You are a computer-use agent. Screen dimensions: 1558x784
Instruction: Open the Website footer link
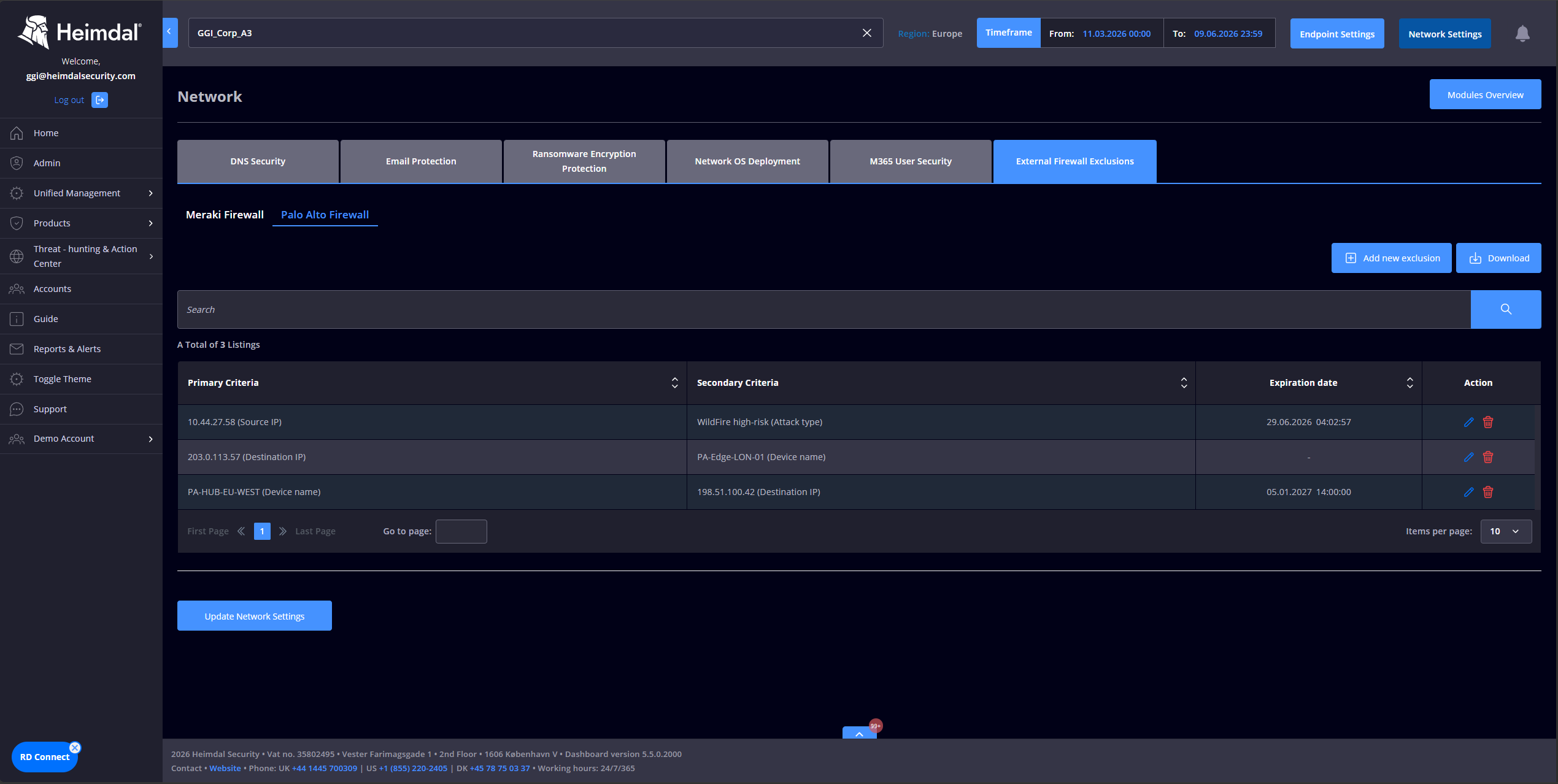pos(225,768)
